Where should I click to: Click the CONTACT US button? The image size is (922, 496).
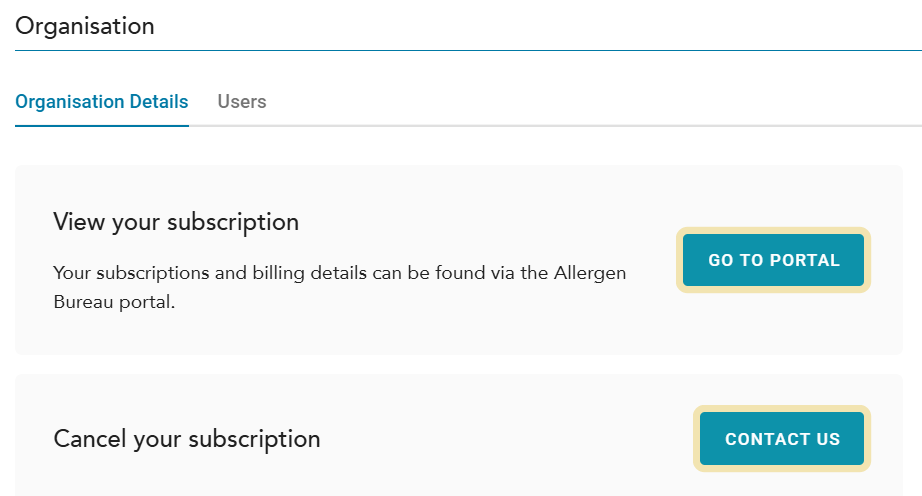pos(782,439)
